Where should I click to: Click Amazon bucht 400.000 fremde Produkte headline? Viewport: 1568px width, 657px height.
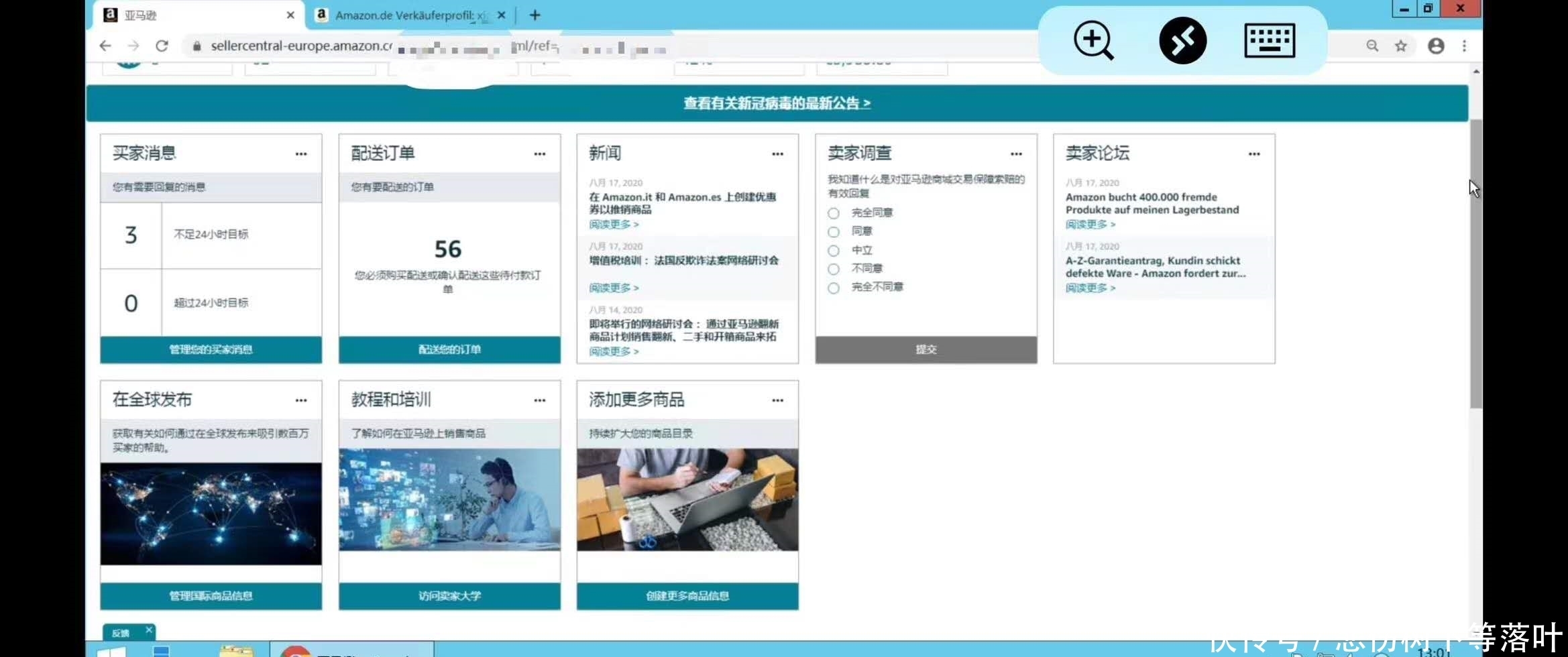(x=1152, y=203)
